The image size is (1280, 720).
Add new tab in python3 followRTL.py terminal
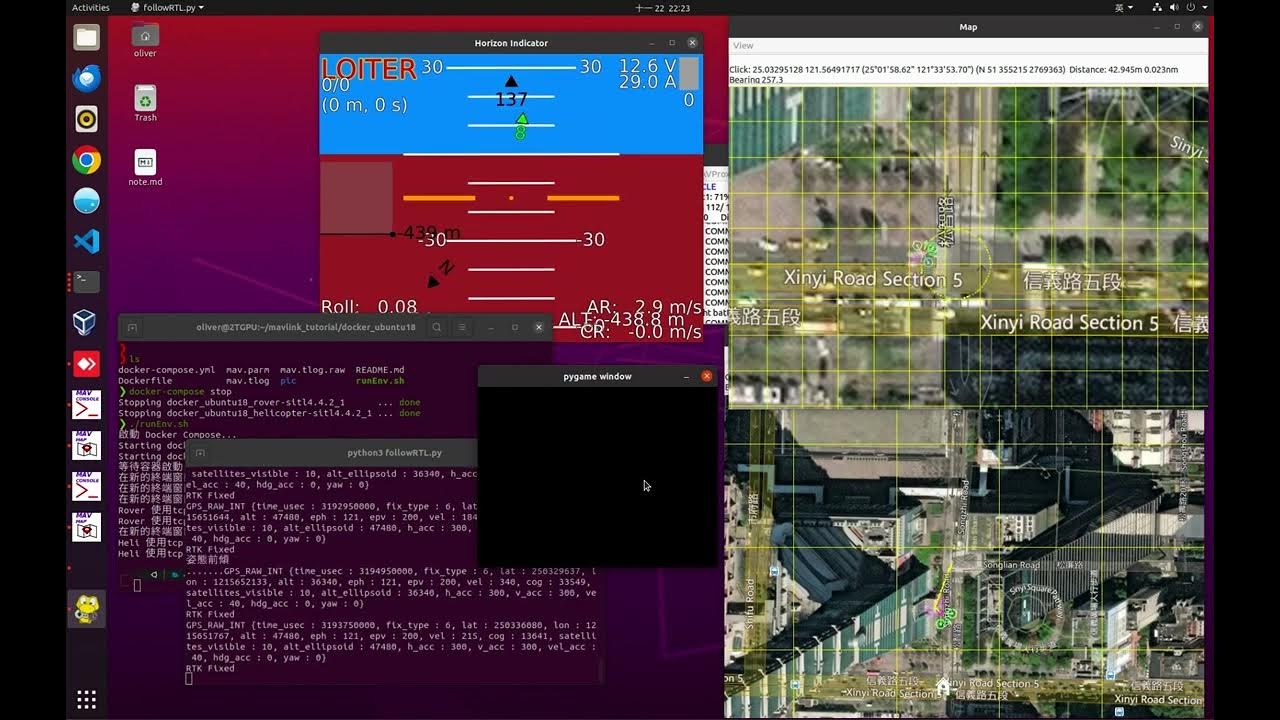[x=200, y=453]
